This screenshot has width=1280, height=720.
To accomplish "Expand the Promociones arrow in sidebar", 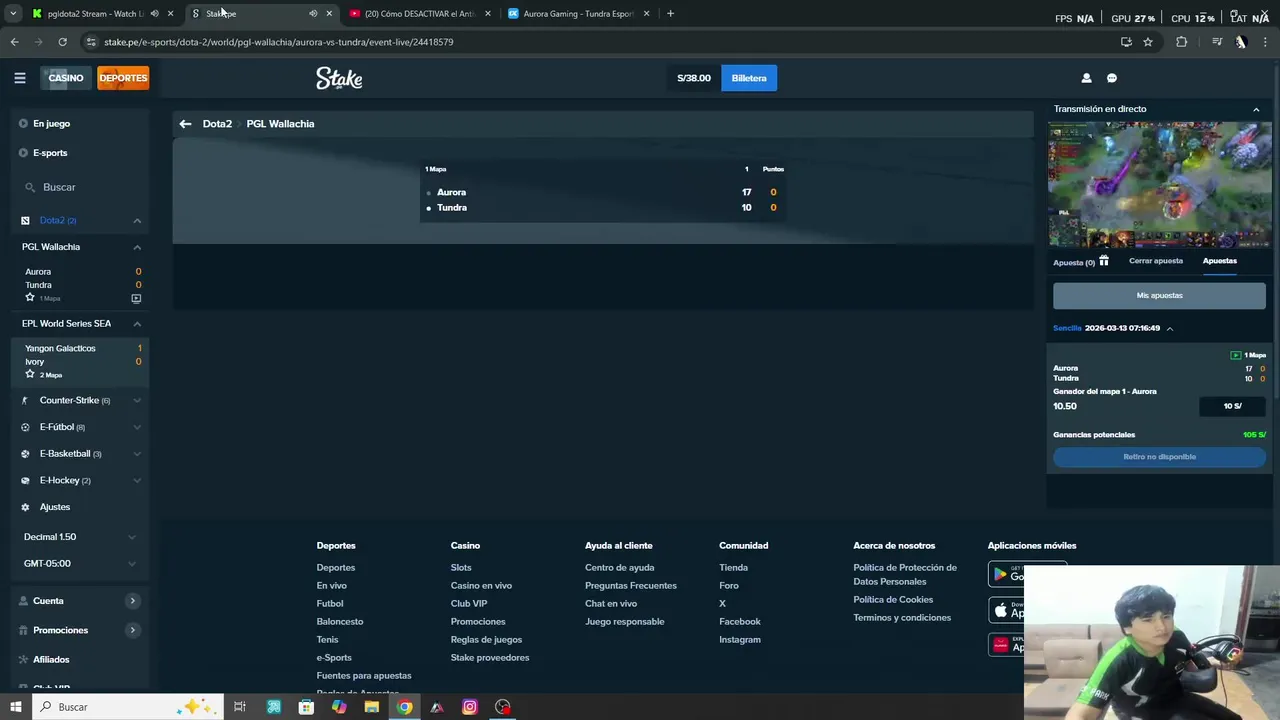I will (x=132, y=630).
